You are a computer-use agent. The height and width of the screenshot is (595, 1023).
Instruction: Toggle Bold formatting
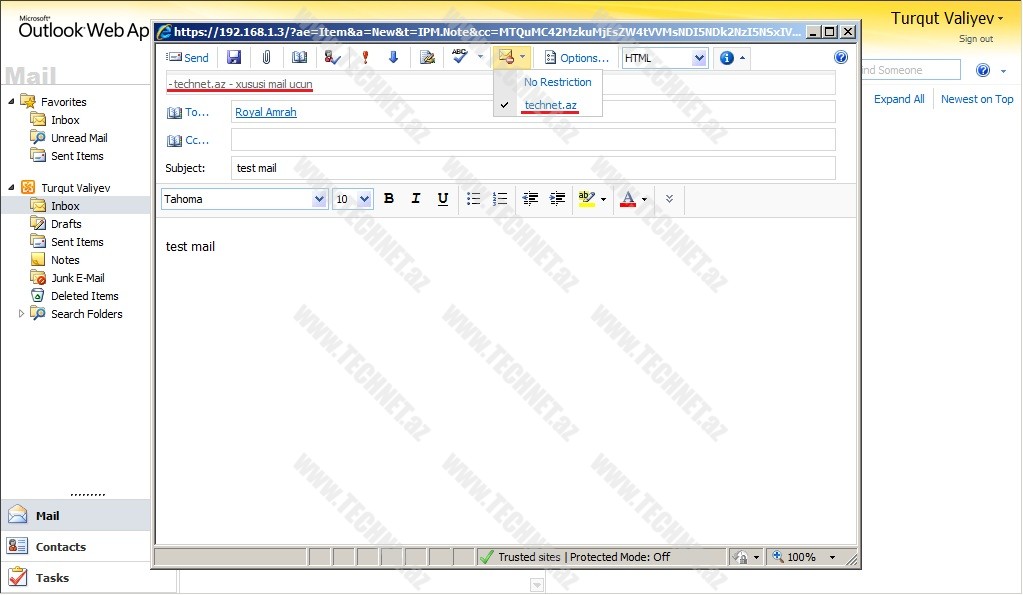click(x=389, y=199)
